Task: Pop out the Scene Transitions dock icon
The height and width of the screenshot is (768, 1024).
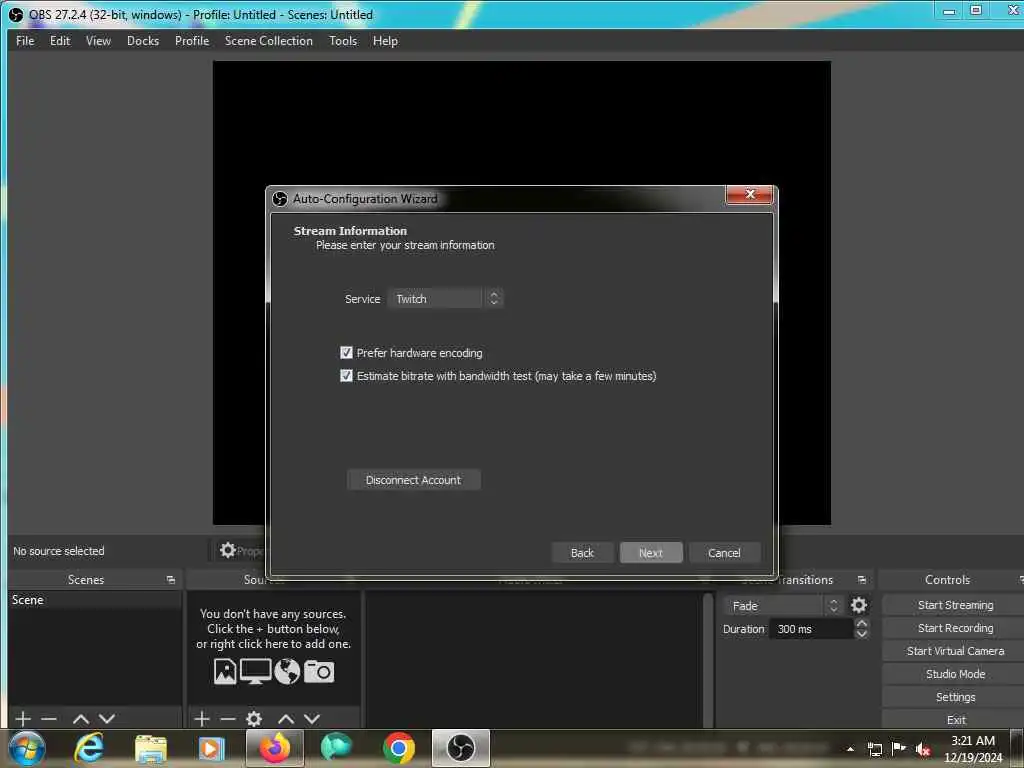Action: tap(862, 580)
